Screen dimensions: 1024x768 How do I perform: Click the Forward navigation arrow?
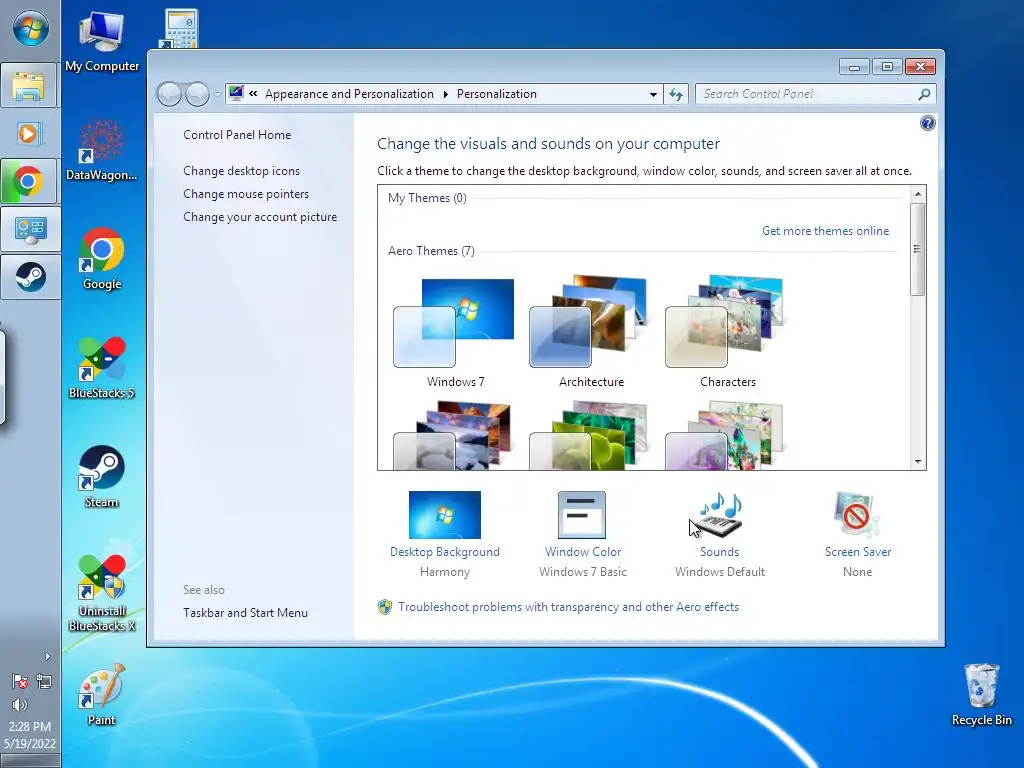pos(197,94)
